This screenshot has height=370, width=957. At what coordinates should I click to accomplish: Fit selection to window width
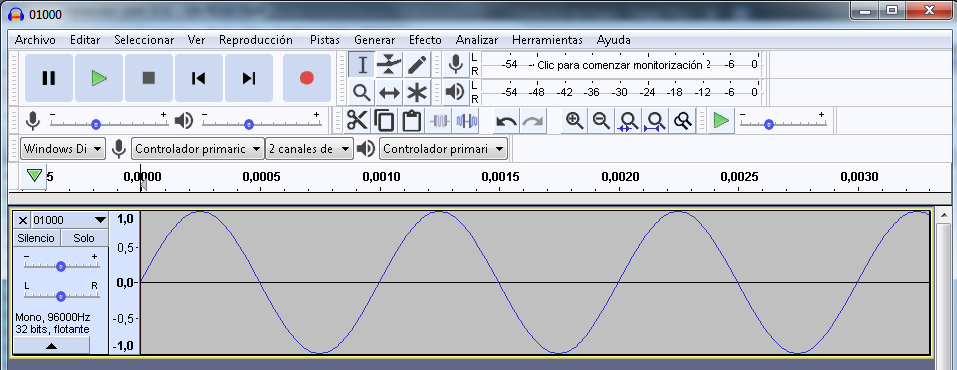click(629, 120)
